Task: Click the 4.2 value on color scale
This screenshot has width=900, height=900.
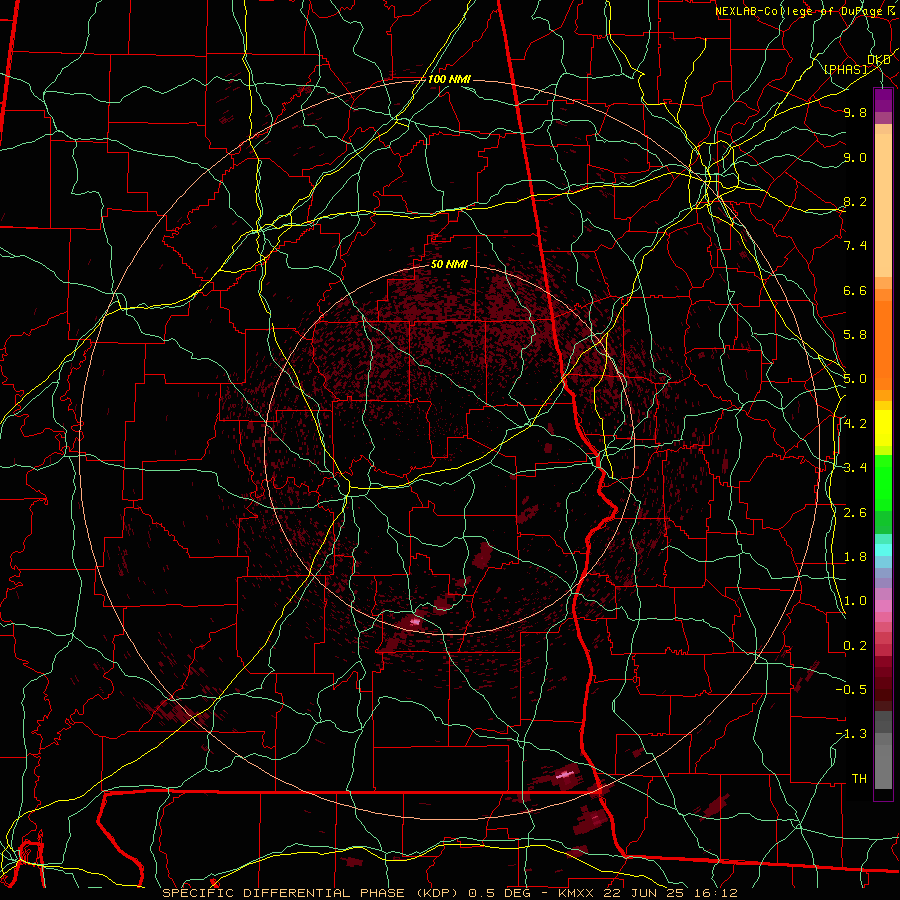Action: pos(855,424)
